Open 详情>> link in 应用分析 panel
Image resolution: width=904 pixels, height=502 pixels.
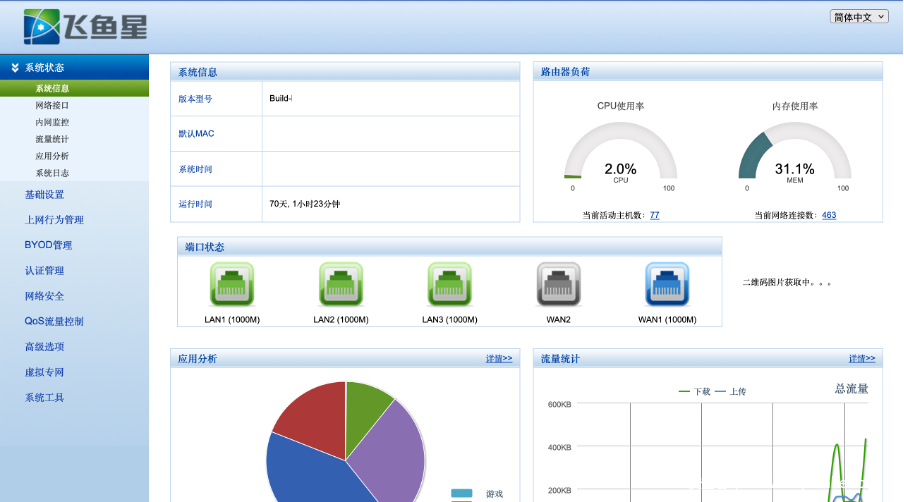pyautogui.click(x=498, y=358)
